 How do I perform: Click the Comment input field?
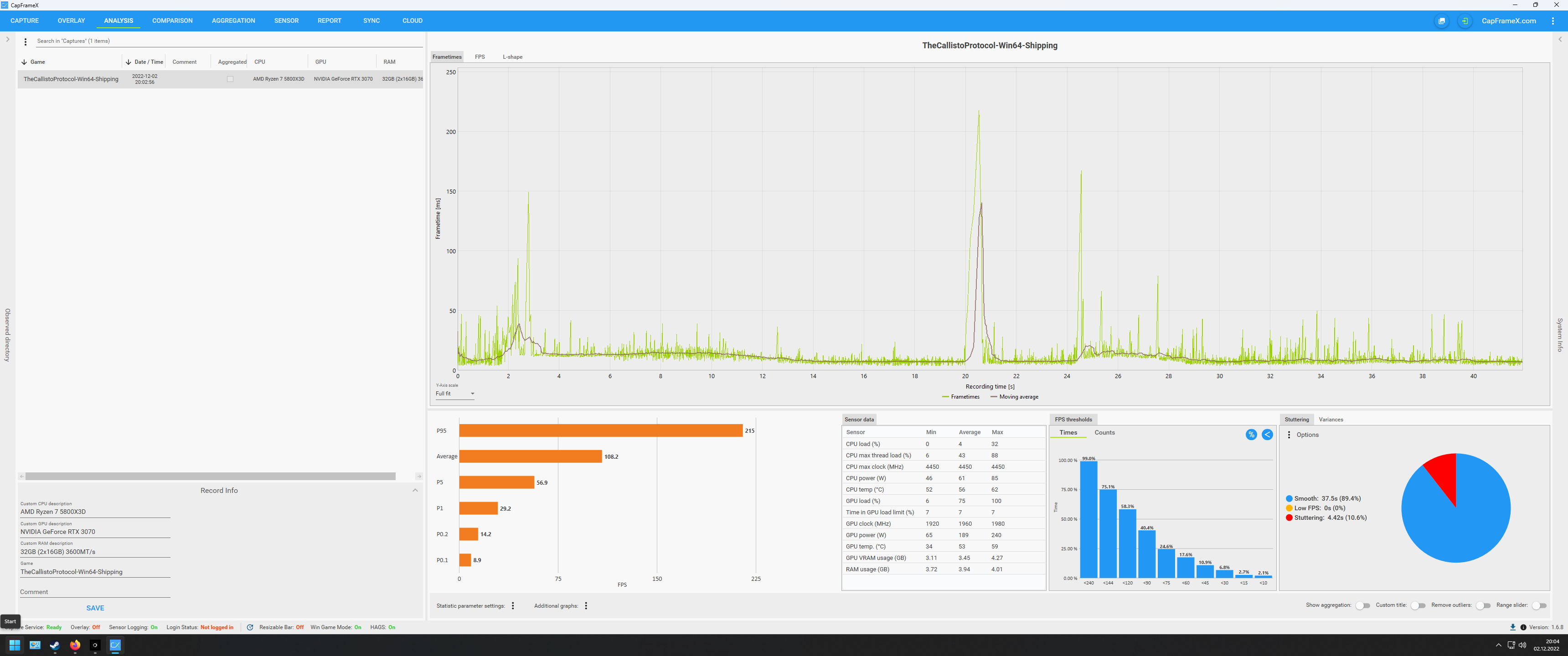95,592
